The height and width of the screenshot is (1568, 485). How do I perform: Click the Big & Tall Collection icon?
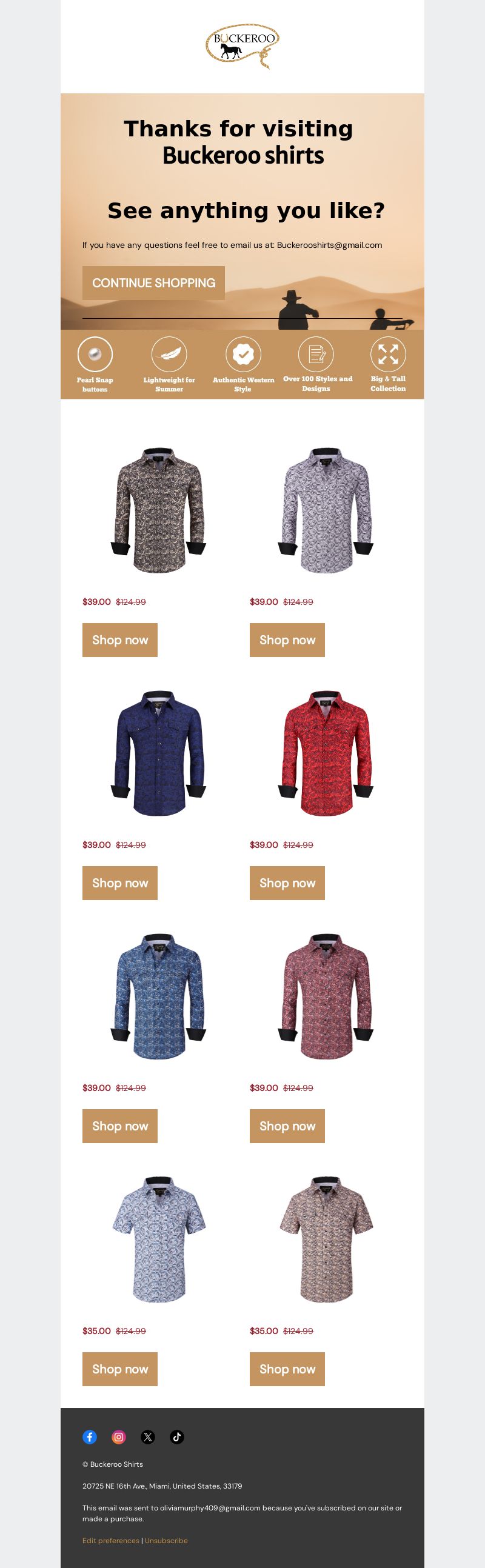point(388,353)
